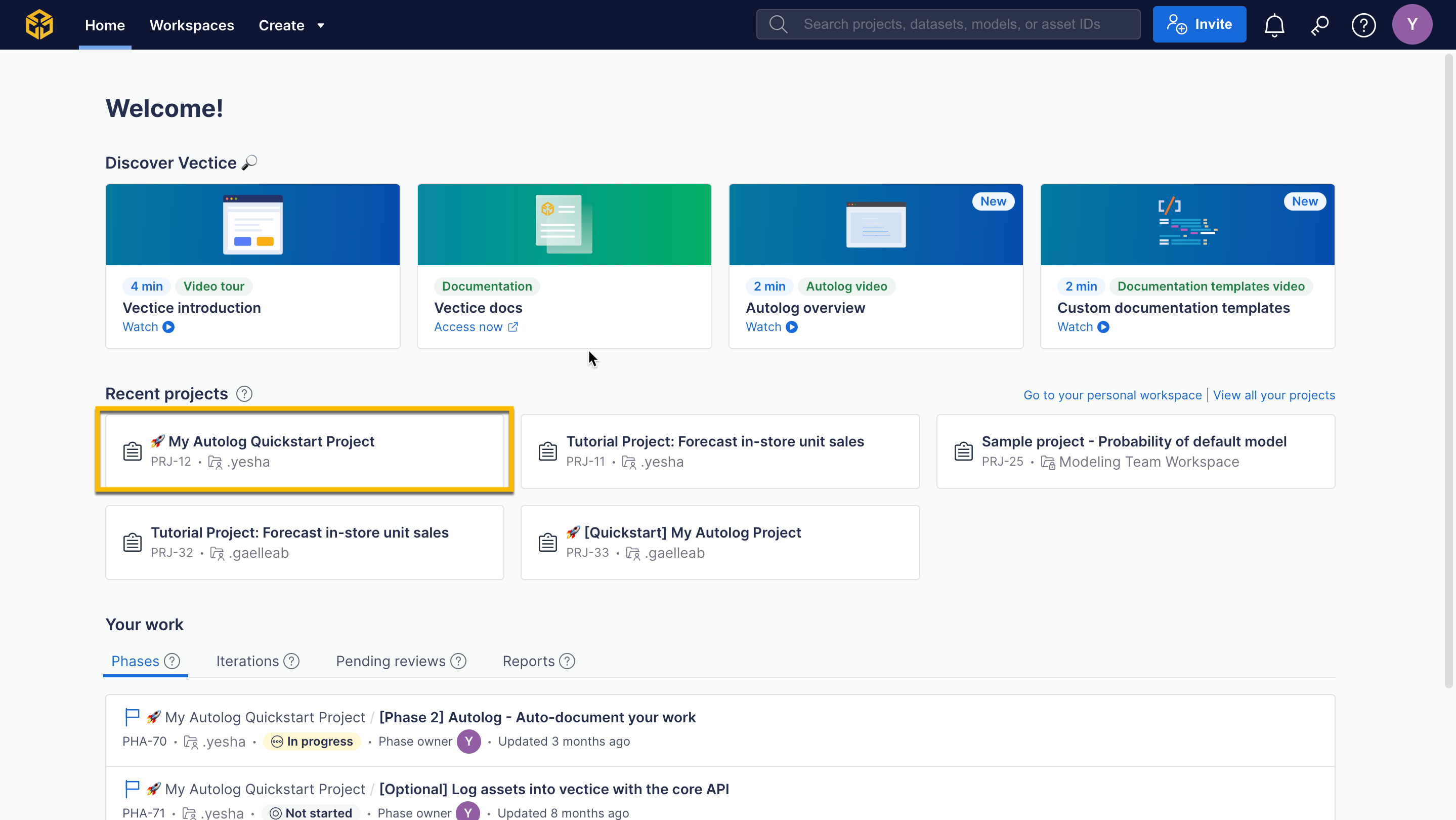Click the Invite button
The height and width of the screenshot is (820, 1456).
pyautogui.click(x=1199, y=24)
